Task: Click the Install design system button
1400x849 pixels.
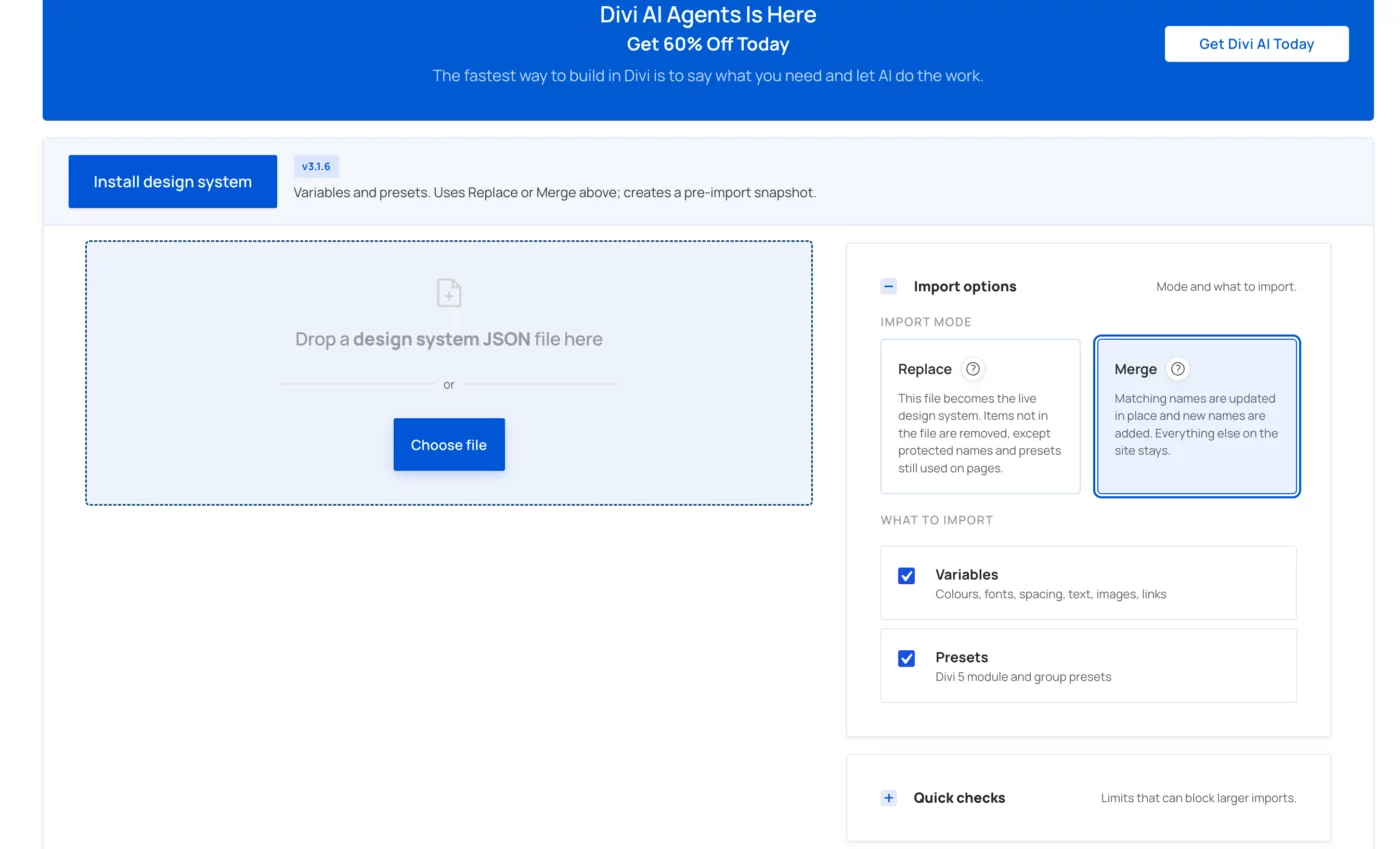Action: coord(173,182)
